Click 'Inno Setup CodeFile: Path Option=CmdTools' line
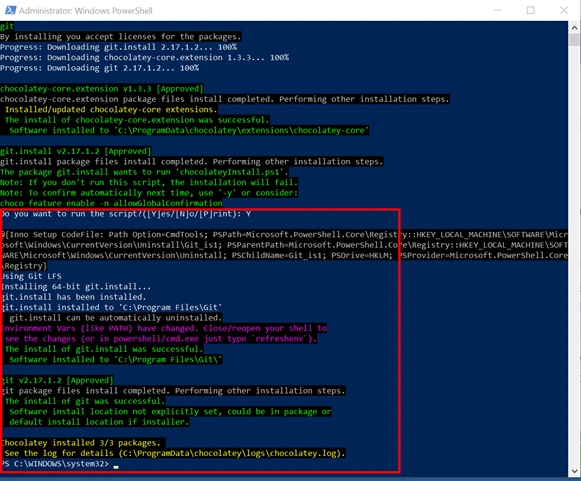This screenshot has width=581, height=481. (x=284, y=235)
